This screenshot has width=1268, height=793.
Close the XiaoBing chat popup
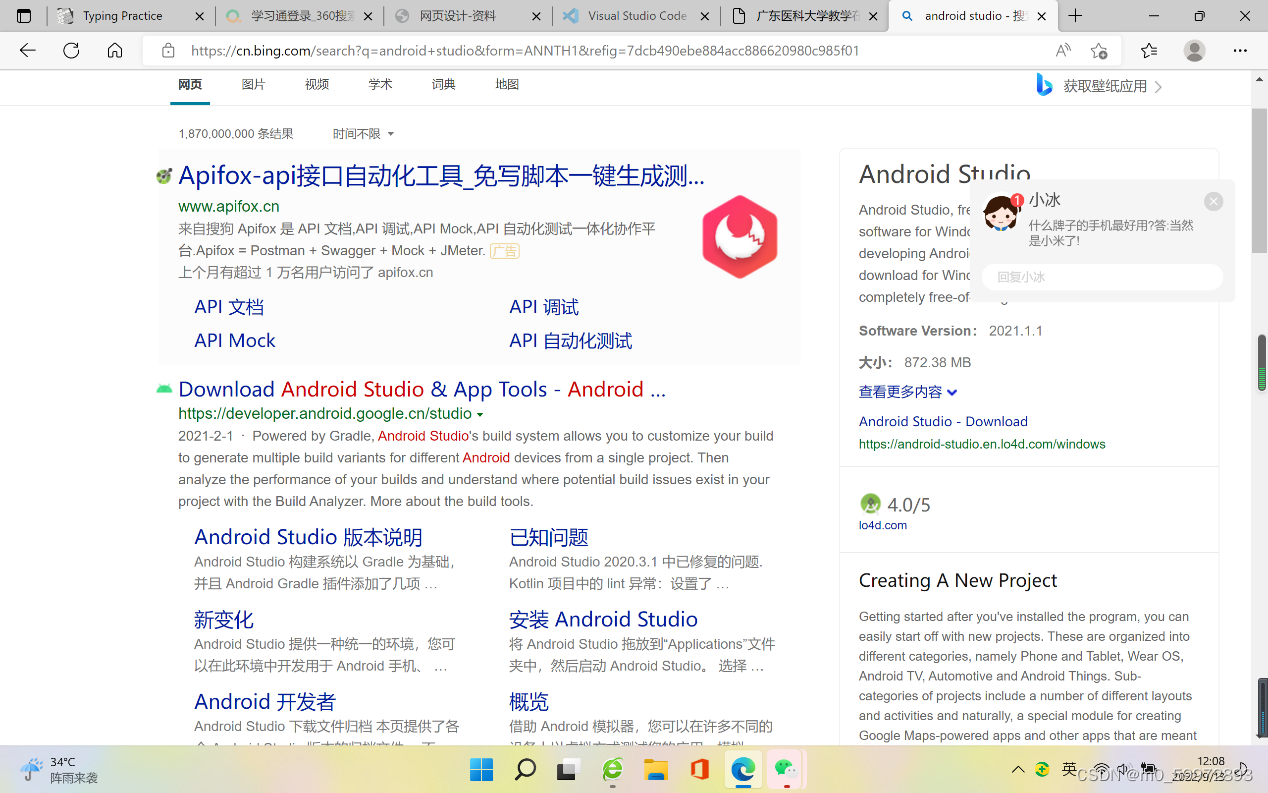click(x=1214, y=201)
